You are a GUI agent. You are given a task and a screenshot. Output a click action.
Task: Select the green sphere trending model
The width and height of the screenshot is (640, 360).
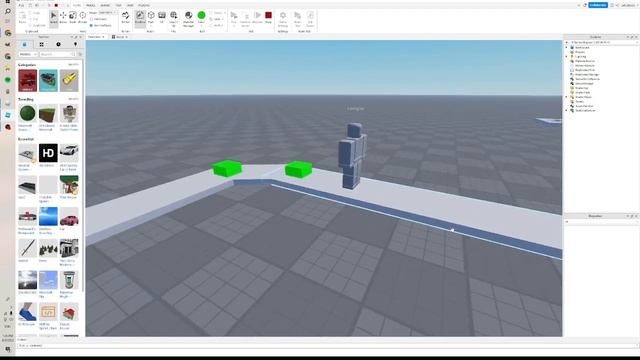tap(27, 113)
